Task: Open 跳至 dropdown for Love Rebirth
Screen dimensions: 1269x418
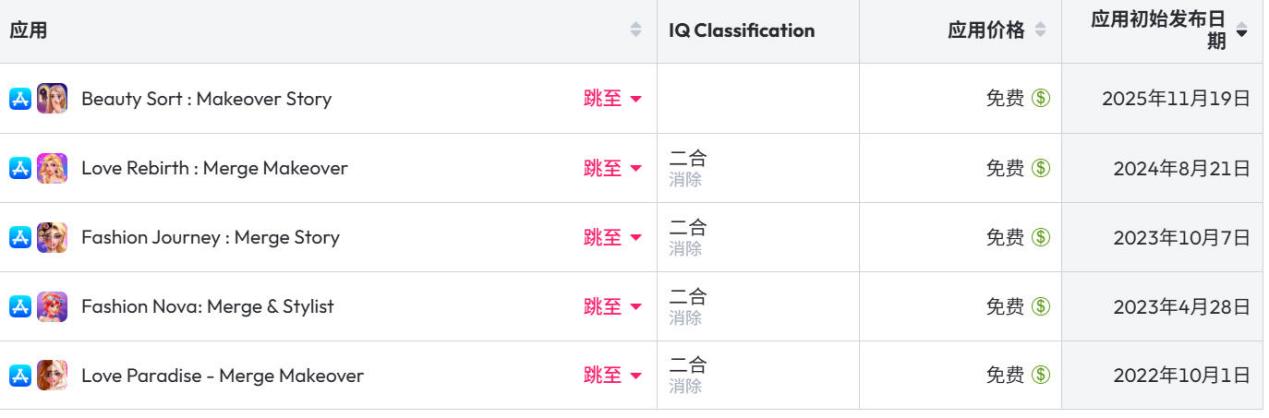Action: coord(611,168)
